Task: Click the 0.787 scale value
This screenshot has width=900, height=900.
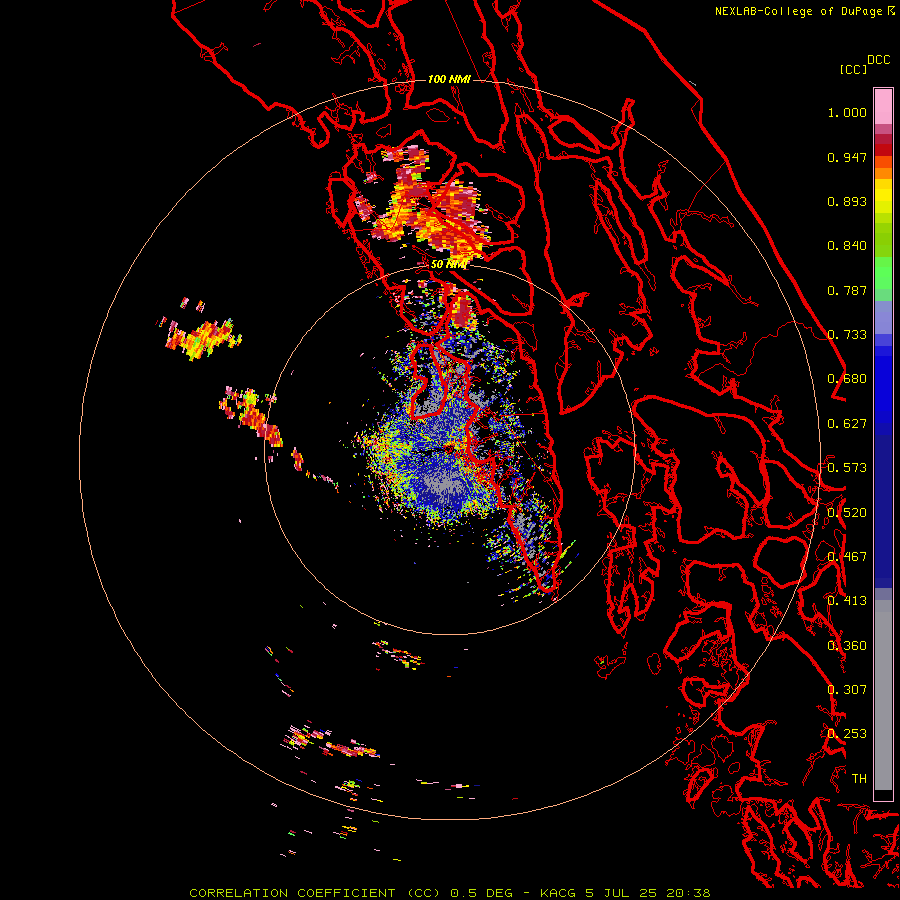Action: pyautogui.click(x=847, y=290)
